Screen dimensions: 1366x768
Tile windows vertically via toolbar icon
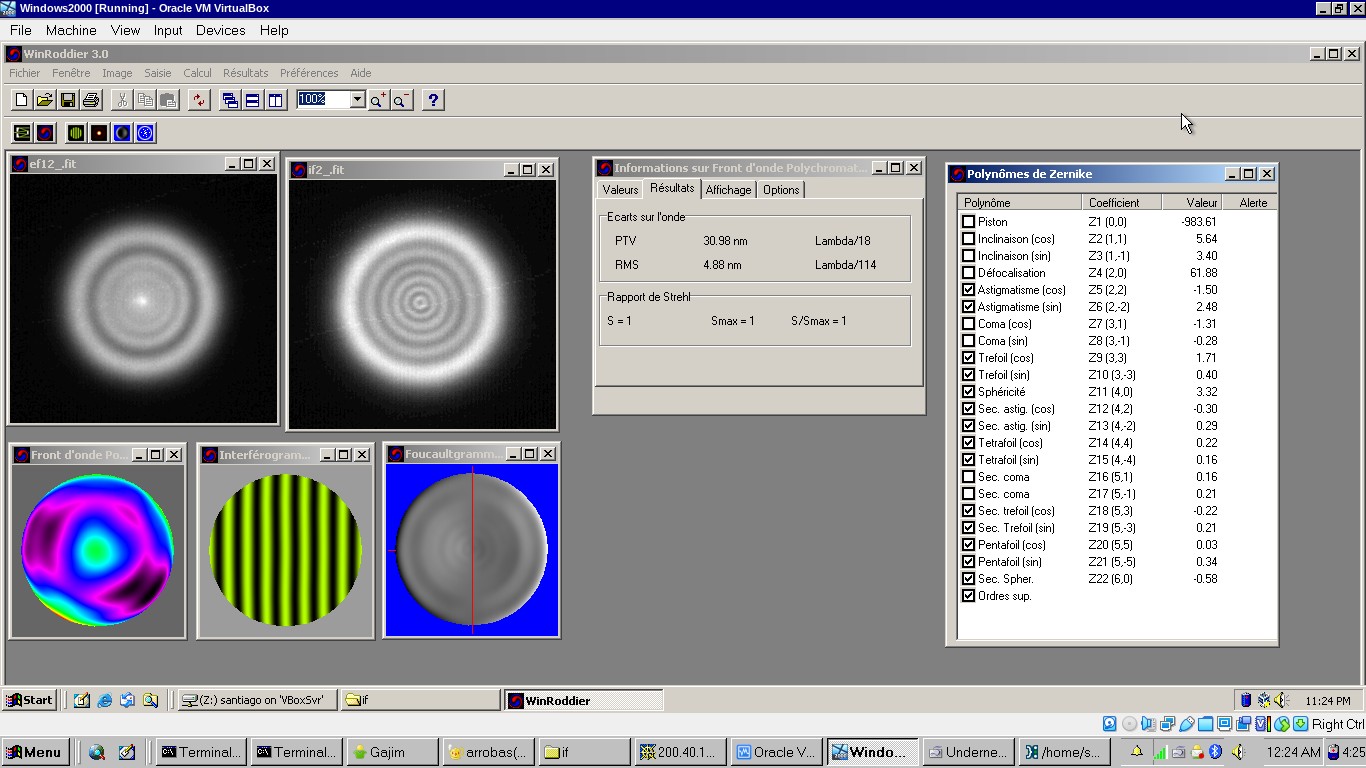(276, 100)
